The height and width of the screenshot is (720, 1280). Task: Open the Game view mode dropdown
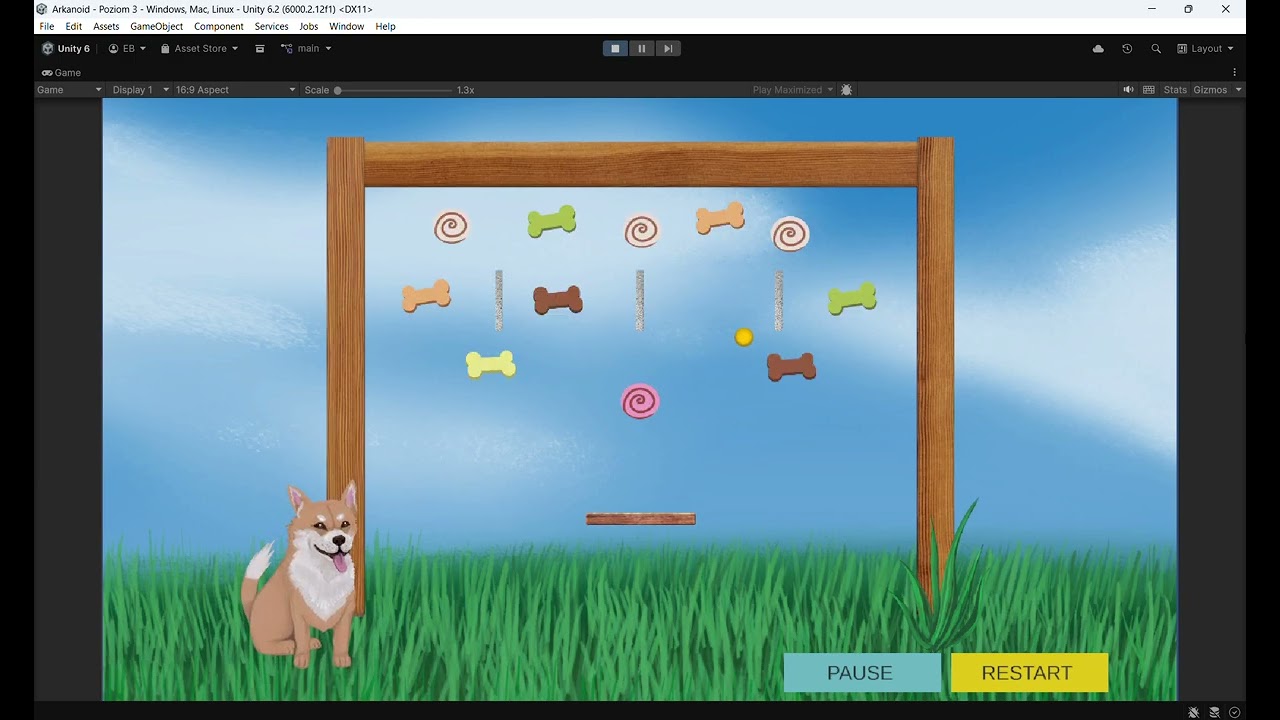(69, 90)
